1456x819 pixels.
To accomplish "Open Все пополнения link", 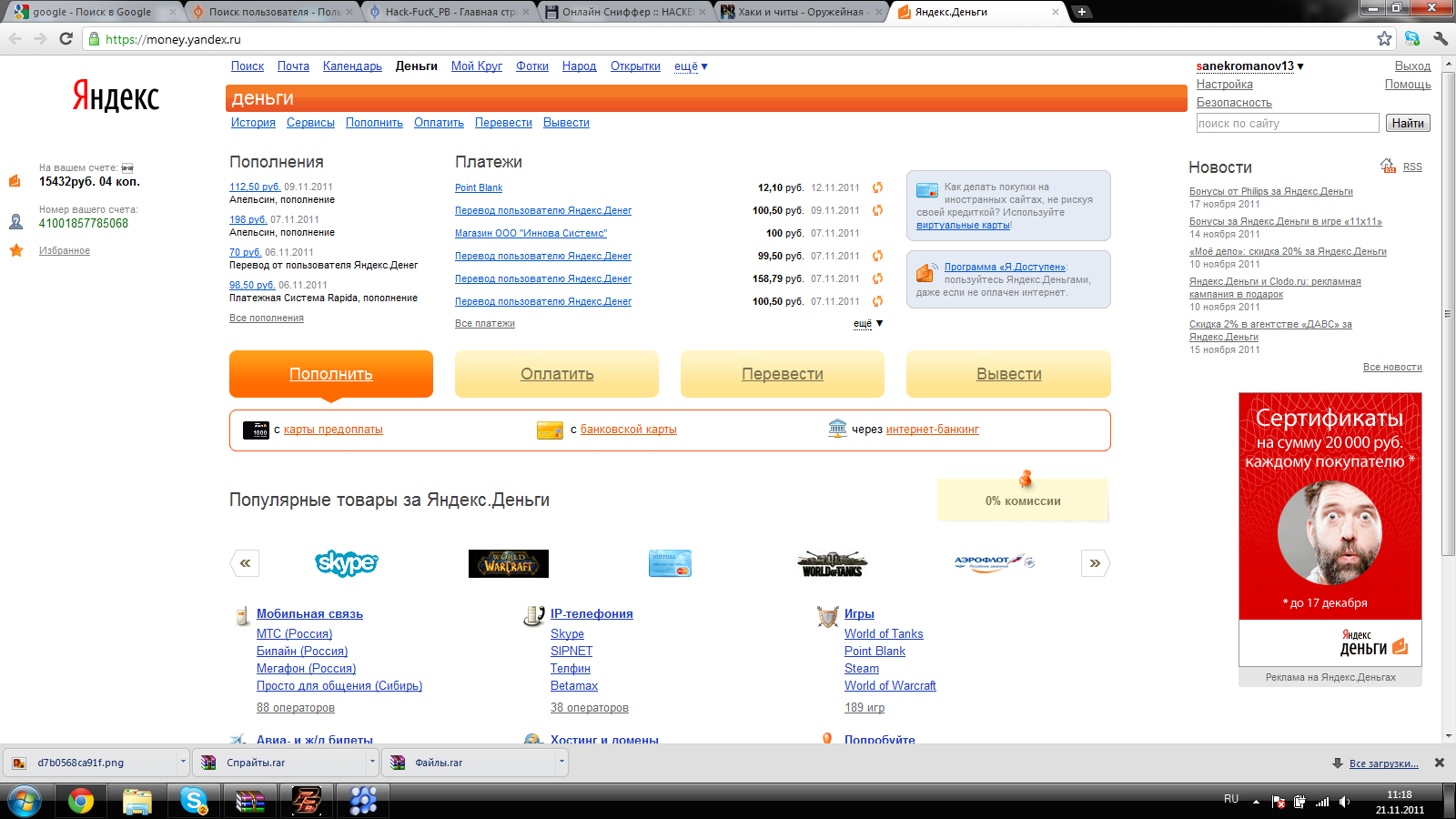I will tap(267, 318).
